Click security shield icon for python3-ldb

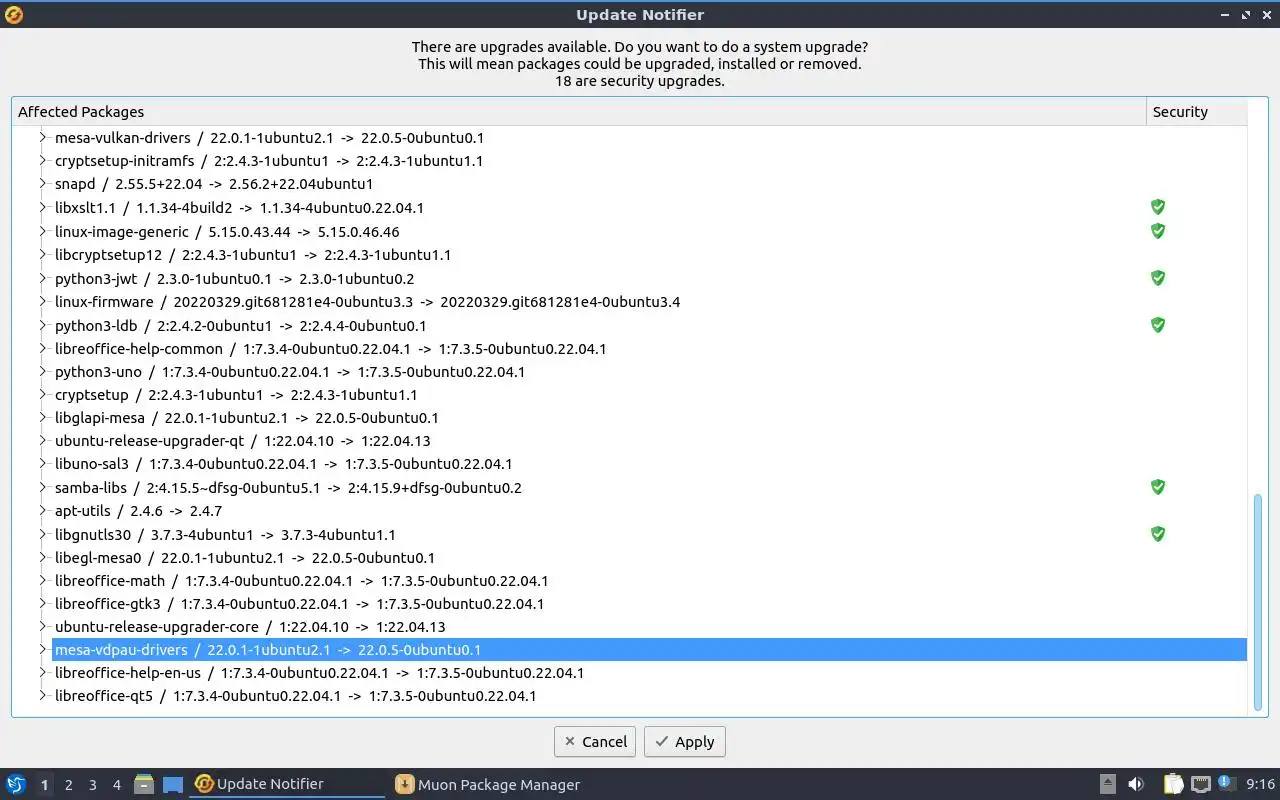1158,325
